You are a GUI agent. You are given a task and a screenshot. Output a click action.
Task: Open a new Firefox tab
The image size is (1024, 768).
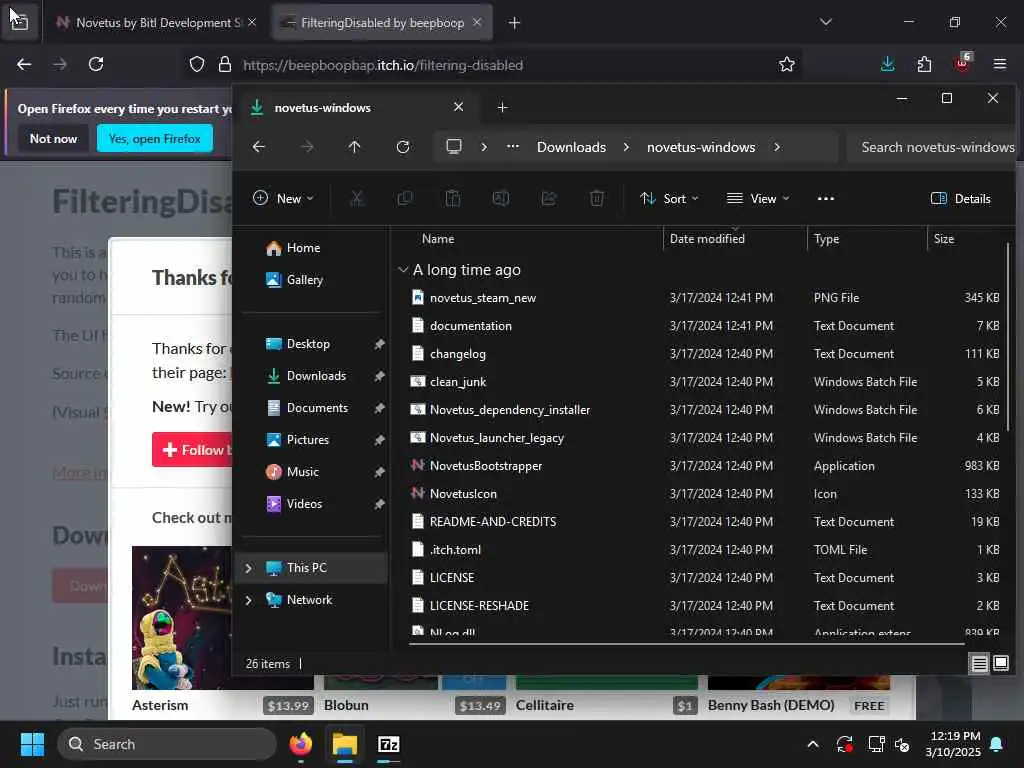pos(515,23)
